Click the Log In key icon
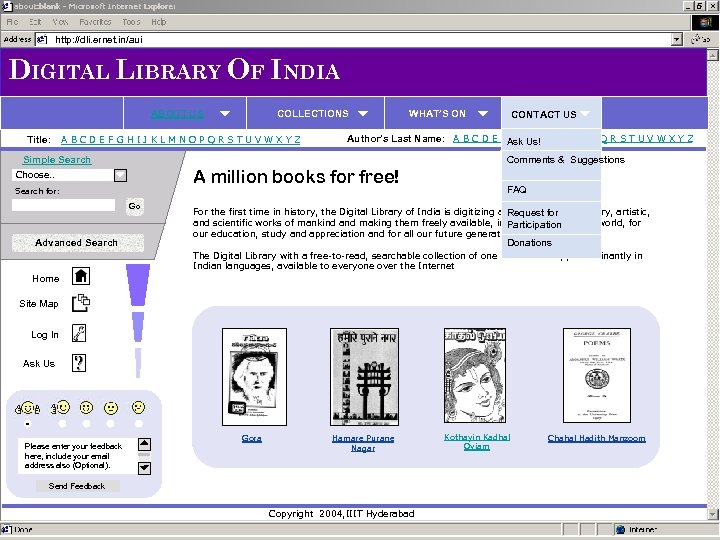The height and width of the screenshot is (540, 720). tap(79, 333)
